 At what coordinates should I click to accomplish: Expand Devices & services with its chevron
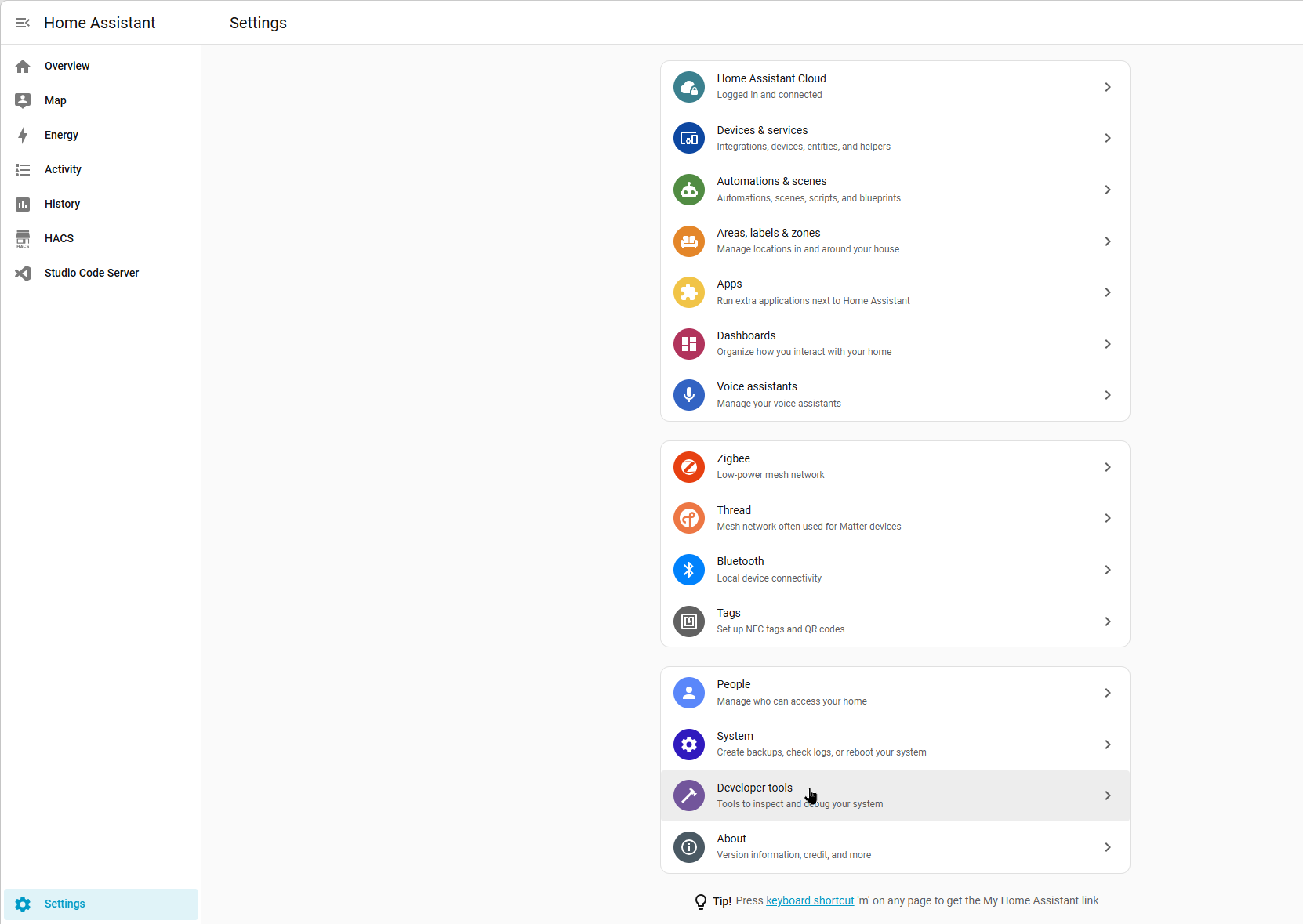pyautogui.click(x=1108, y=138)
